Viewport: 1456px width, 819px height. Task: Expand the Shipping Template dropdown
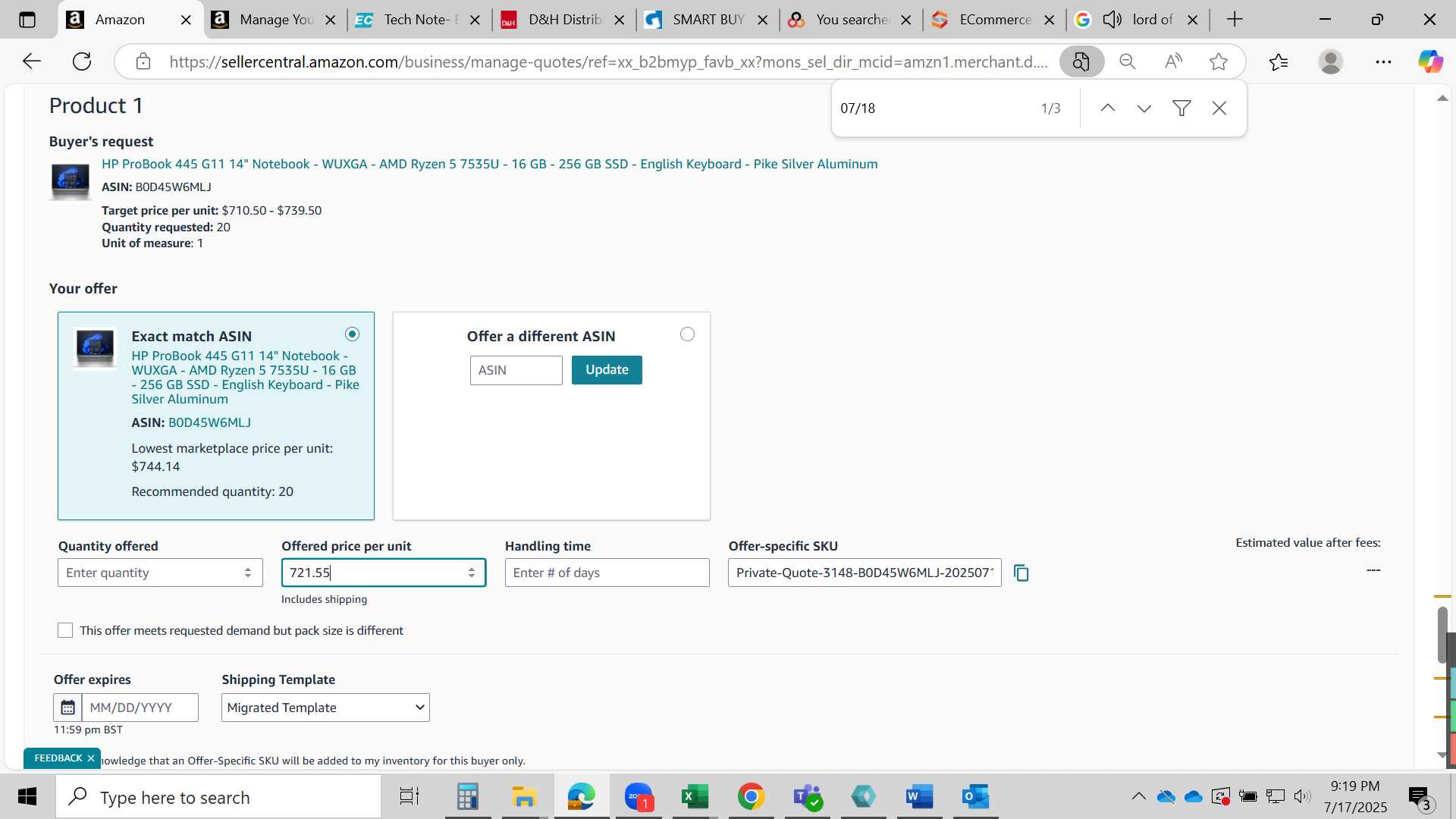(x=325, y=708)
